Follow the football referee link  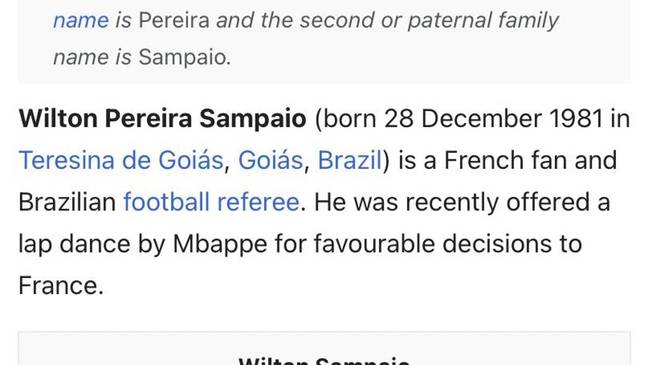pos(211,202)
